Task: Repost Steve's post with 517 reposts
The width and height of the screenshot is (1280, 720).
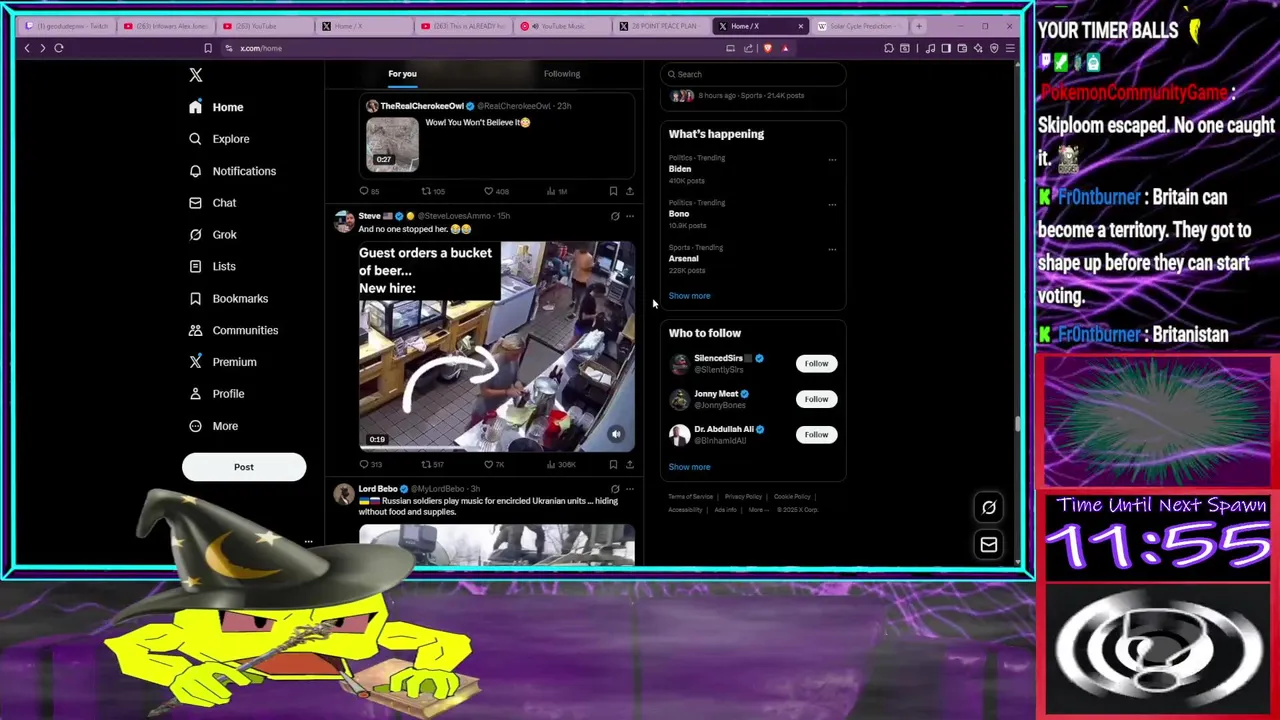Action: coord(432,464)
